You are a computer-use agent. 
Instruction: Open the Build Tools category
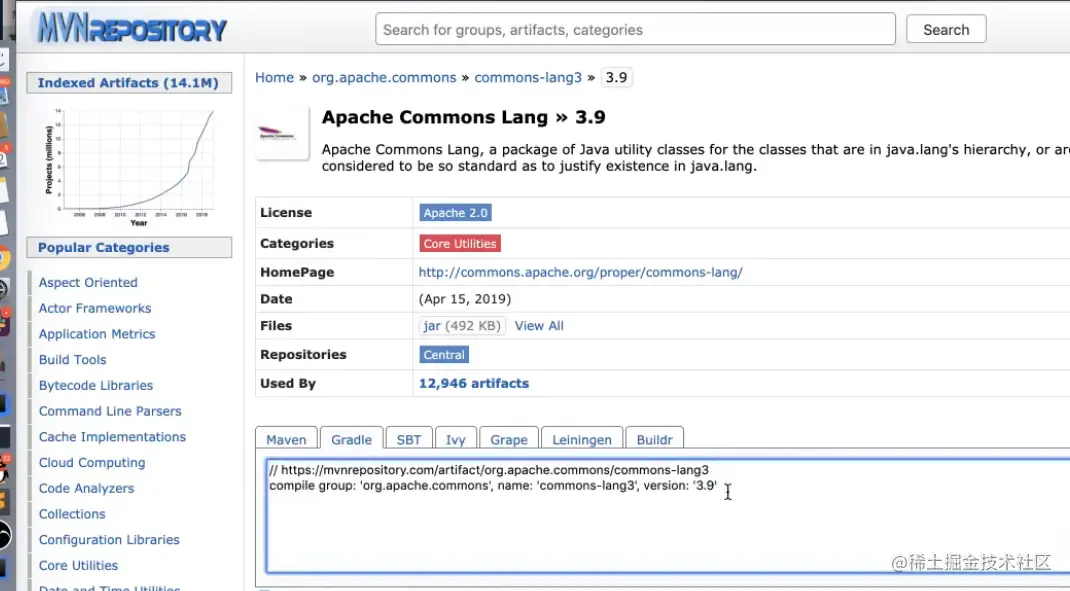(x=72, y=360)
